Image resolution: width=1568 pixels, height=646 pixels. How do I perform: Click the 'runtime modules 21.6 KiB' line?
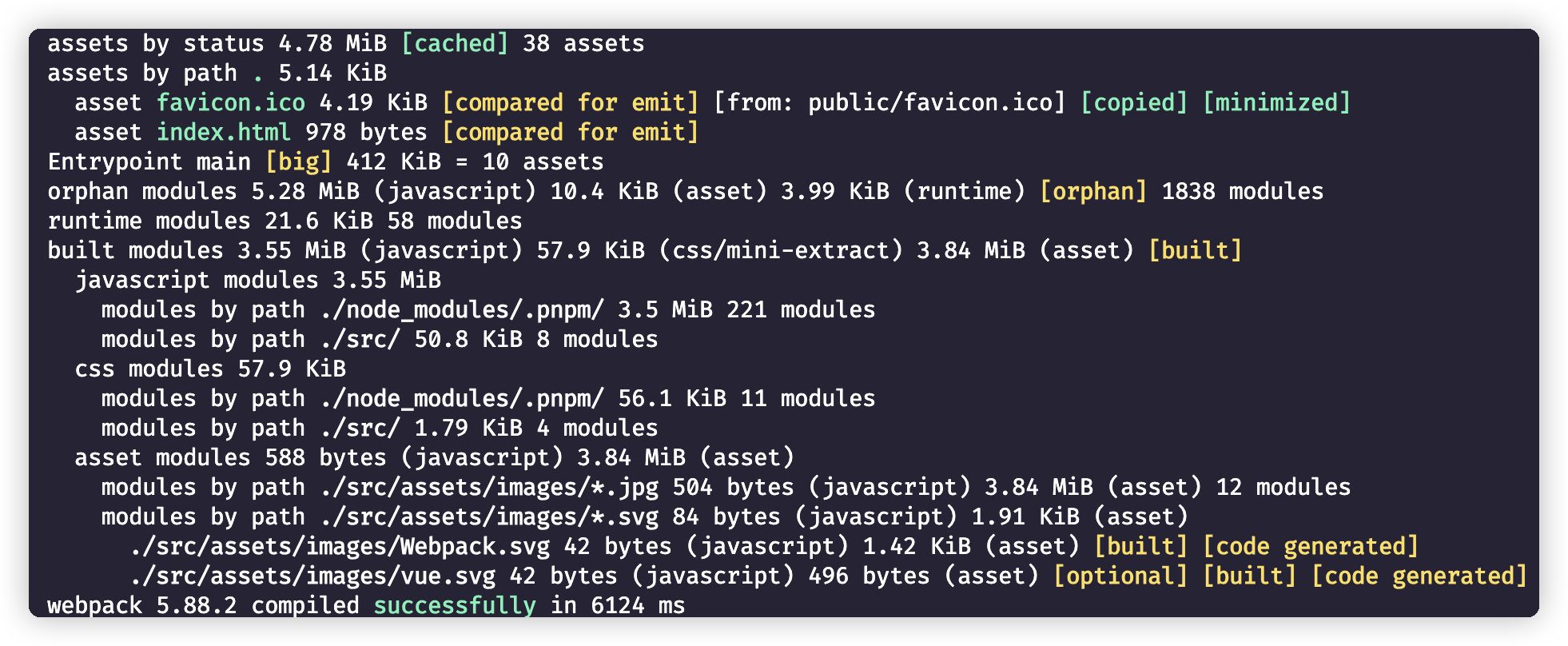(x=285, y=221)
